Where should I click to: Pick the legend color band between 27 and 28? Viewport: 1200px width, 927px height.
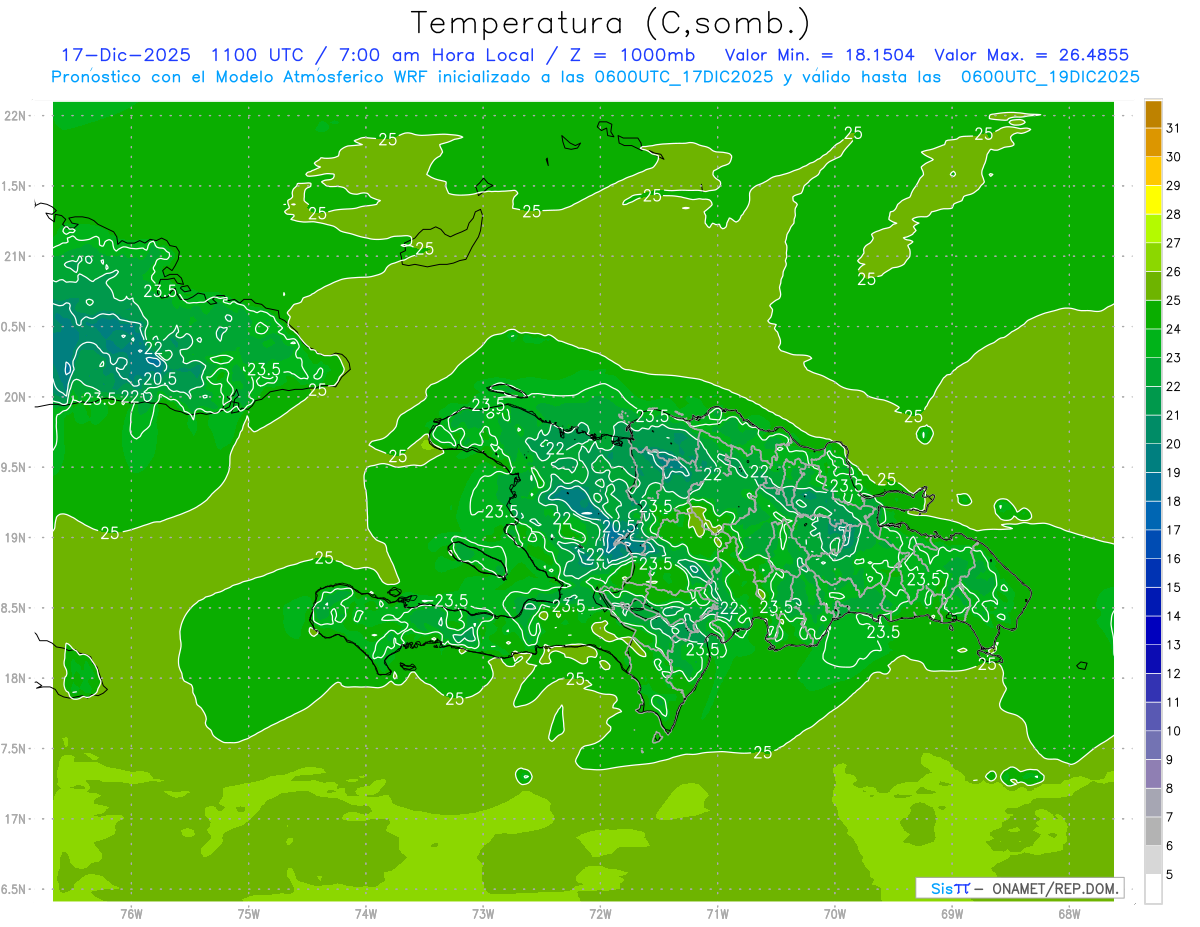(1153, 229)
